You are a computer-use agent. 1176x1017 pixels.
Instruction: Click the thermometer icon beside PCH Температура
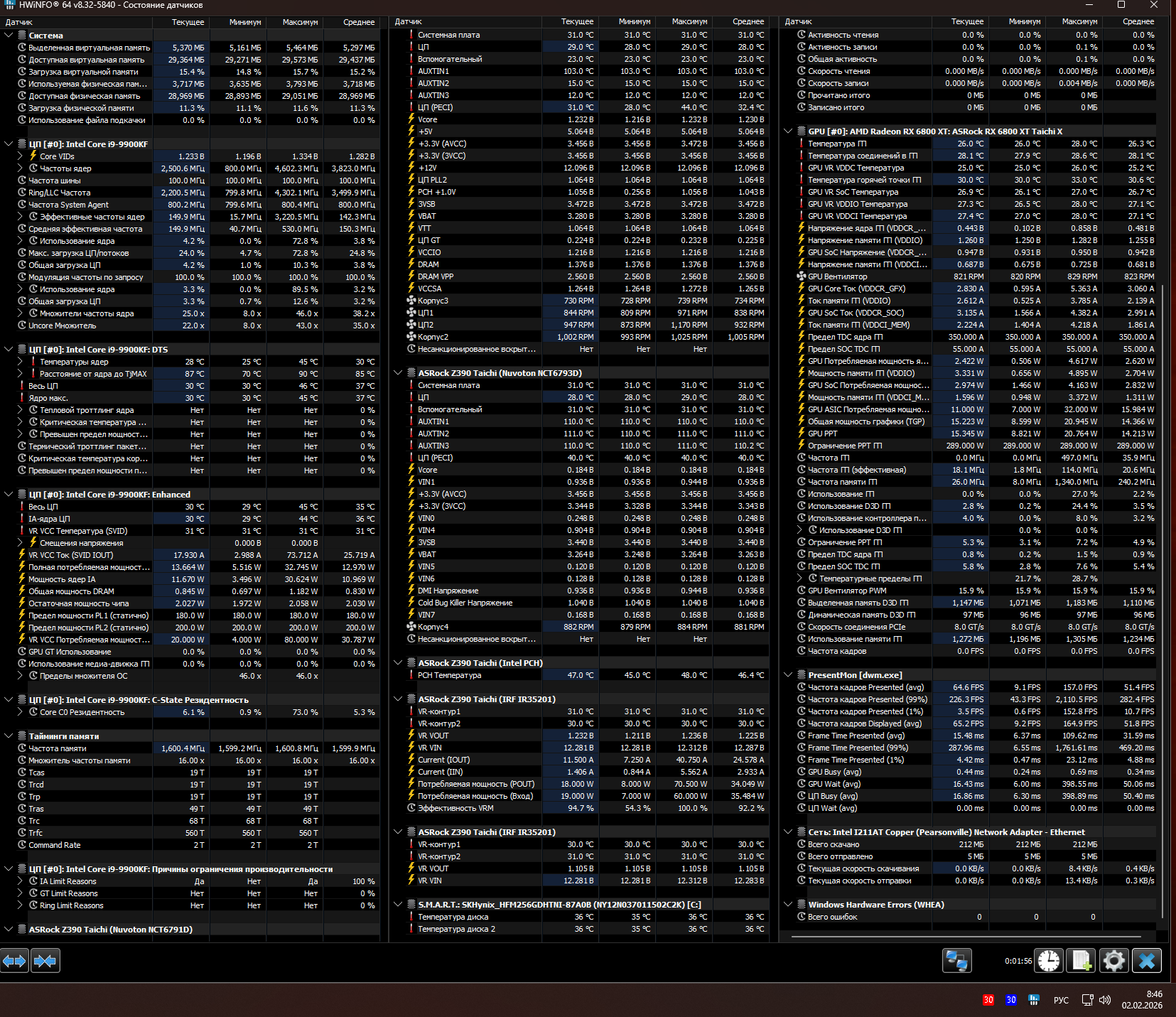pos(411,675)
